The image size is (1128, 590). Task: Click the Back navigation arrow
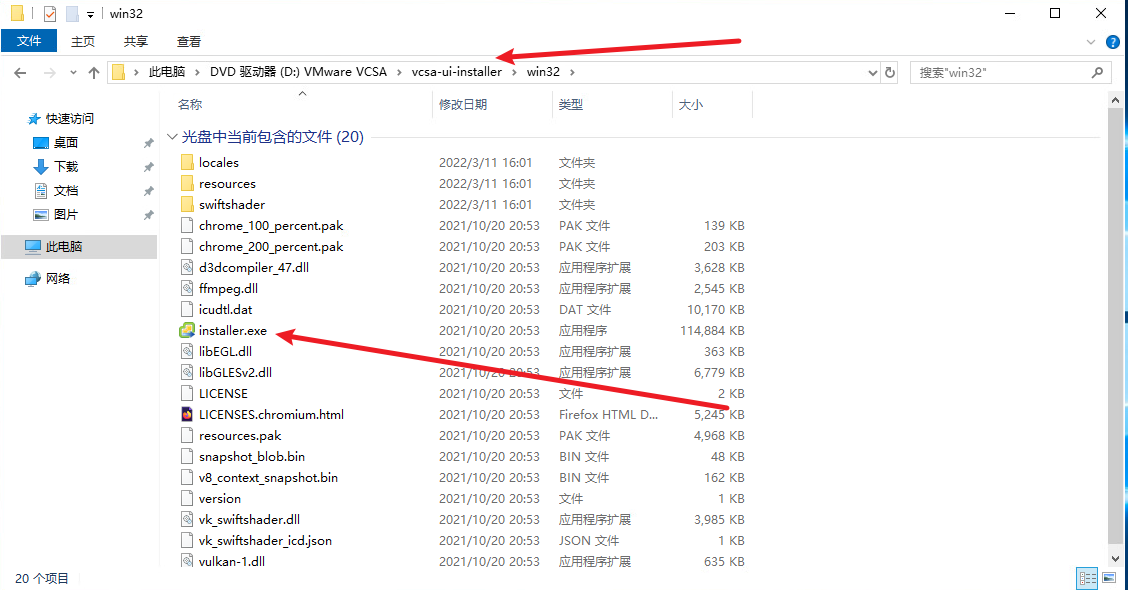[x=20, y=73]
